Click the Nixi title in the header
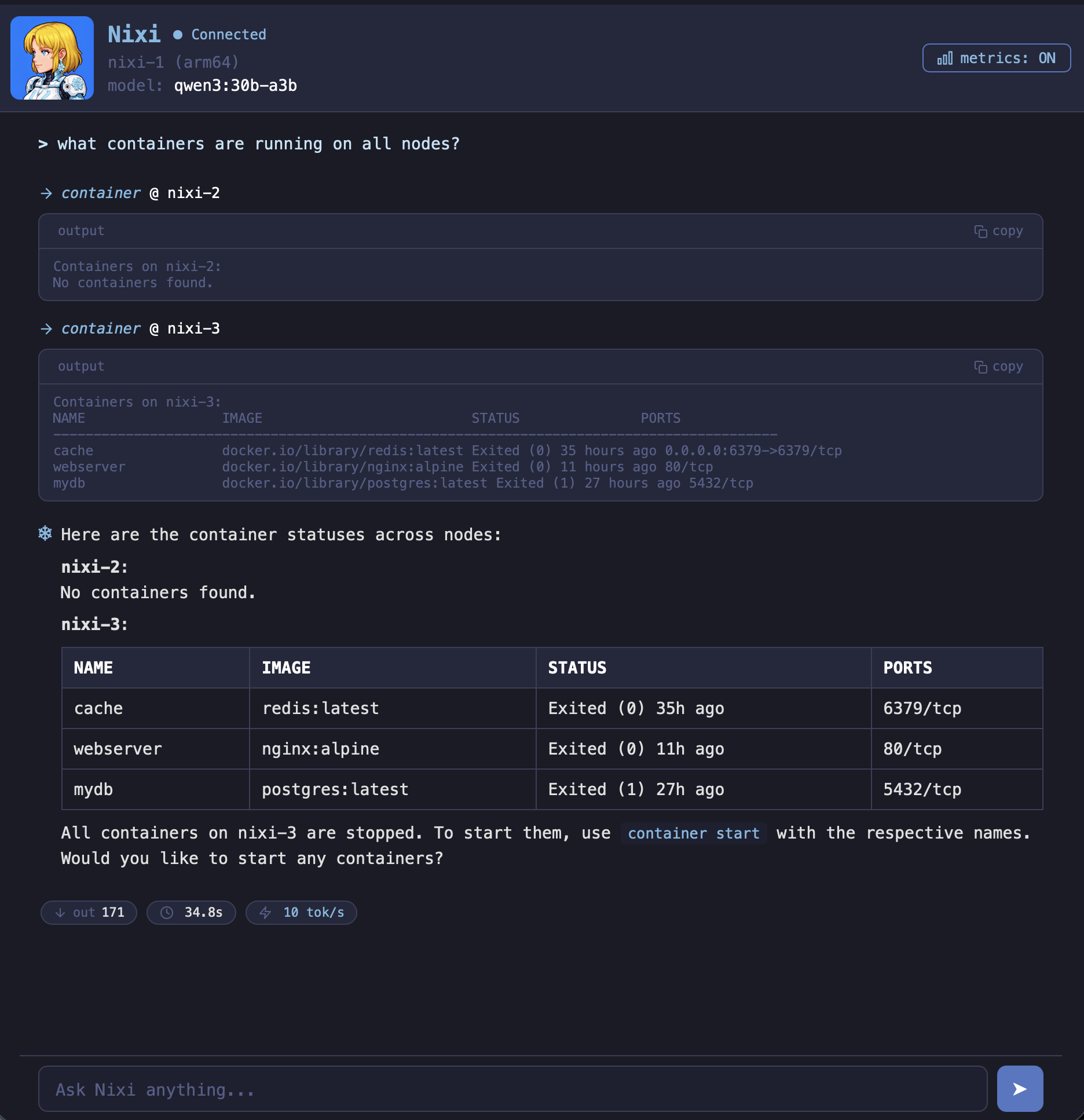Viewport: 1084px width, 1120px height. coord(134,34)
